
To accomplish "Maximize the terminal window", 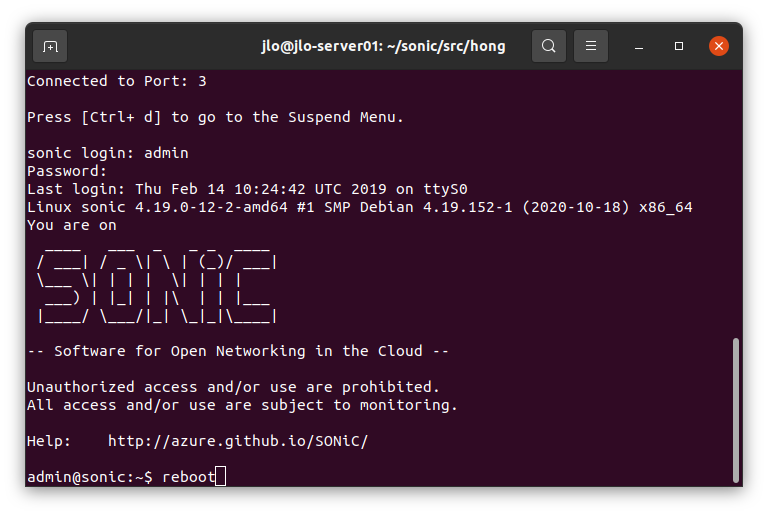I will pos(679,46).
